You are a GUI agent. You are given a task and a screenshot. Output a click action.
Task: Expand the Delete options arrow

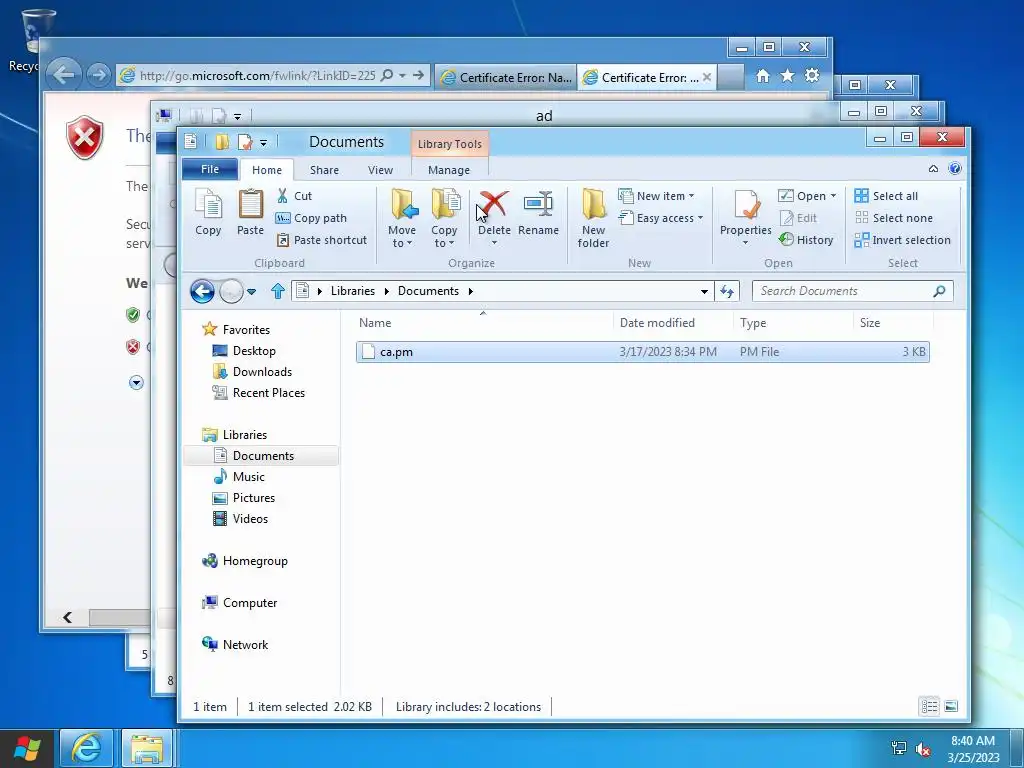tap(494, 243)
